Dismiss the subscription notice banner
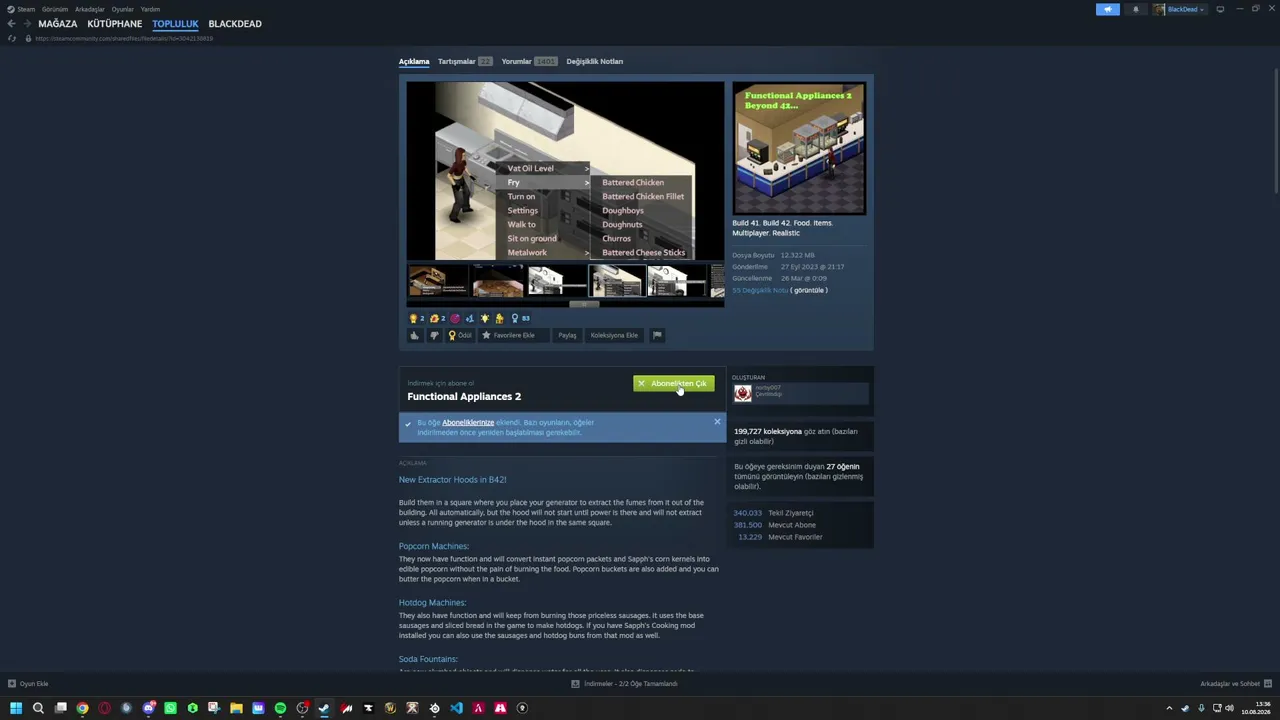 (717, 422)
